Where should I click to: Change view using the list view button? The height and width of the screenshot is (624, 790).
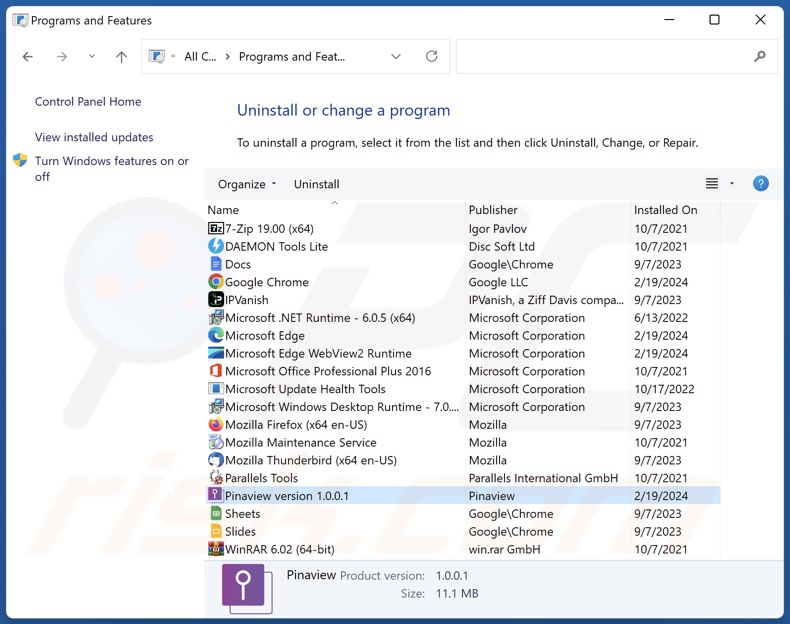(711, 184)
